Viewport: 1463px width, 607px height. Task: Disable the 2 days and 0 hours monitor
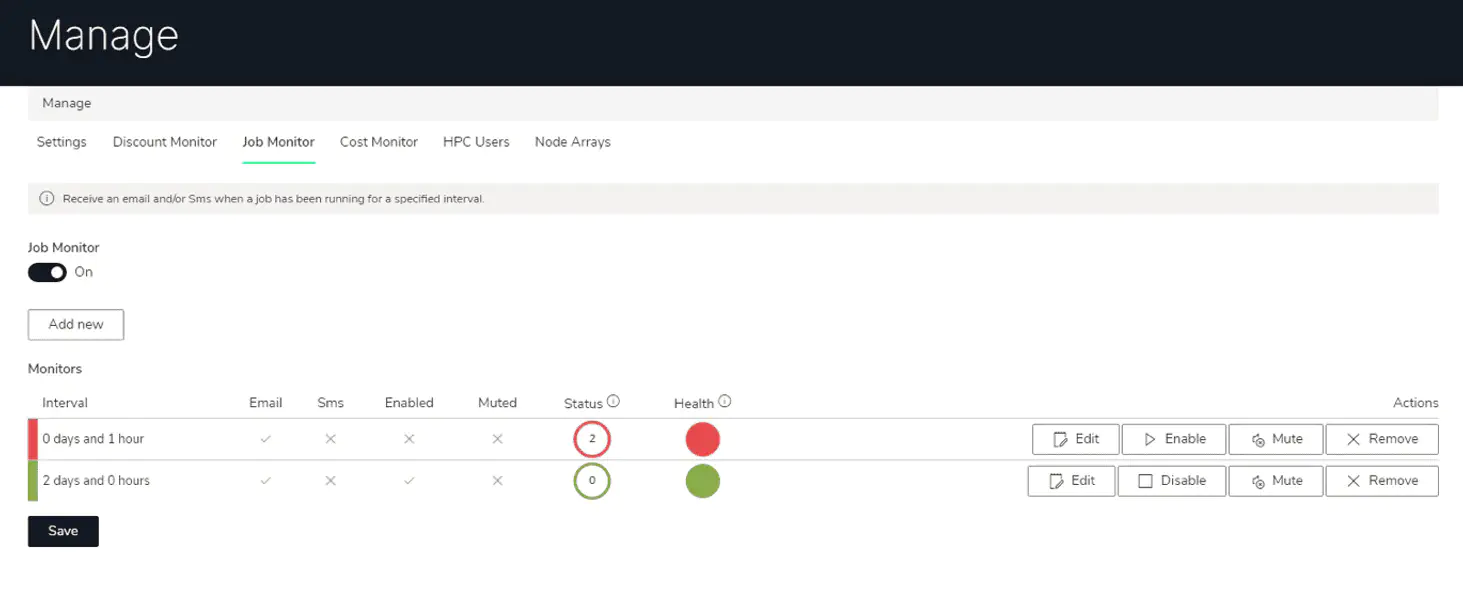(1172, 481)
